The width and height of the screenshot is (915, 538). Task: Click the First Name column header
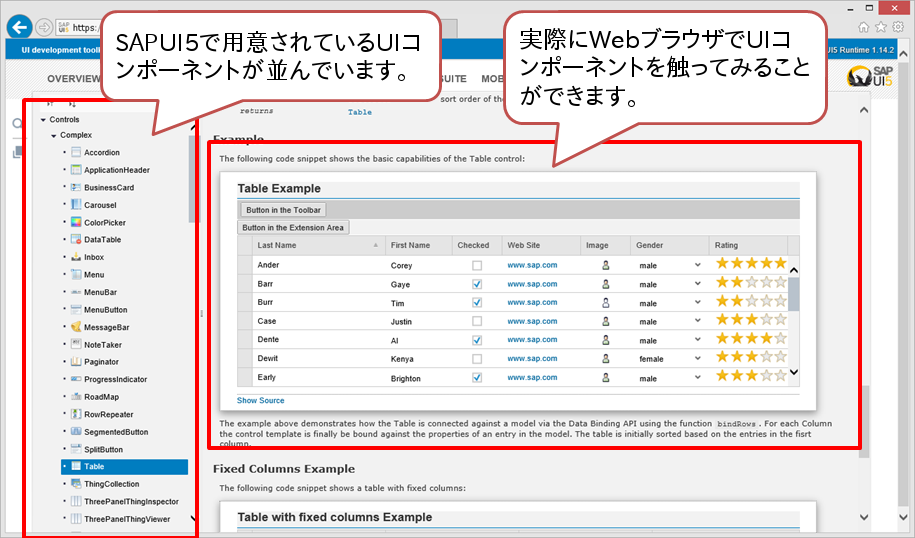418,245
